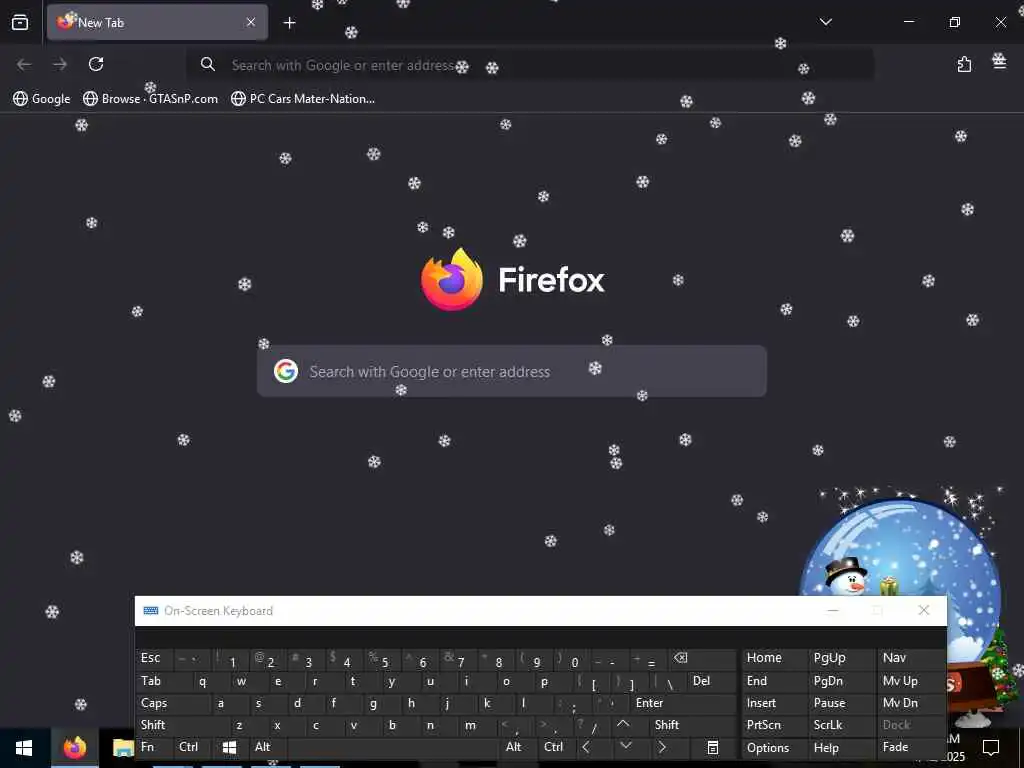
Task: Toggle left Ctrl on On-Screen Keyboard
Action: (x=191, y=747)
